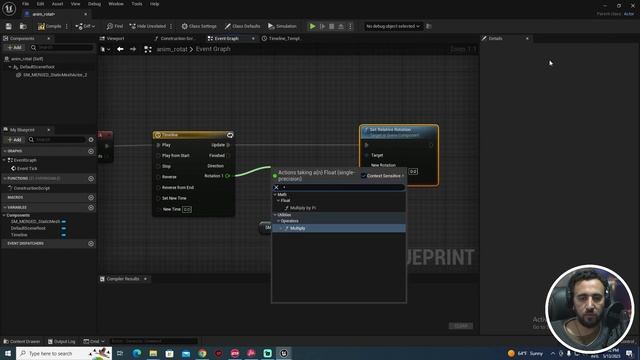Open the Diff dropdown
The image size is (640, 360).
tap(85, 26)
